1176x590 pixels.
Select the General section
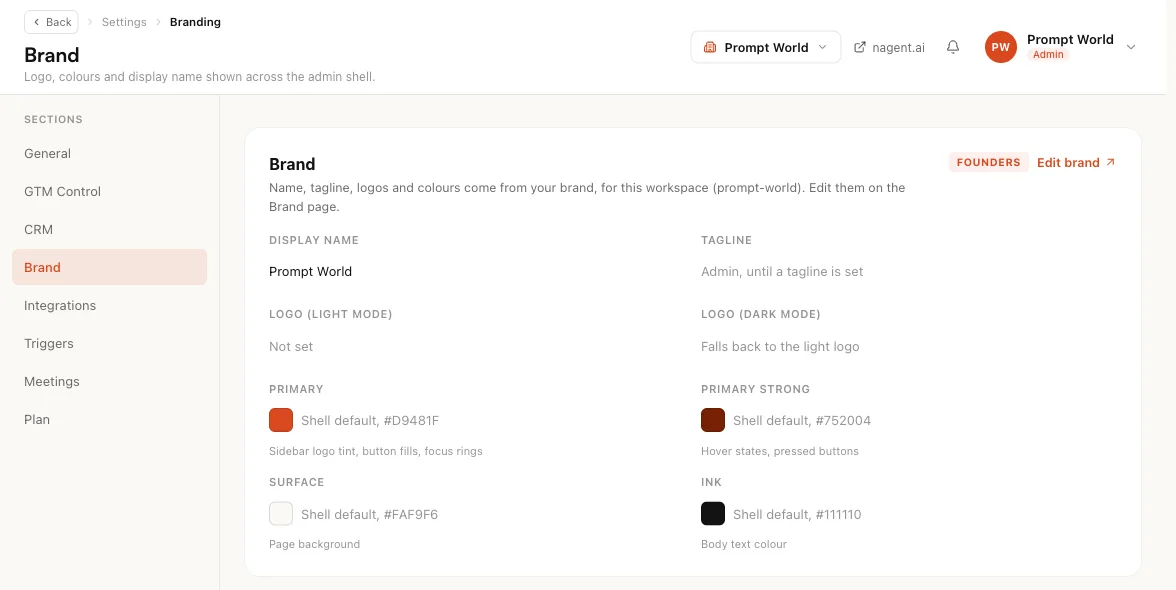coord(110,153)
